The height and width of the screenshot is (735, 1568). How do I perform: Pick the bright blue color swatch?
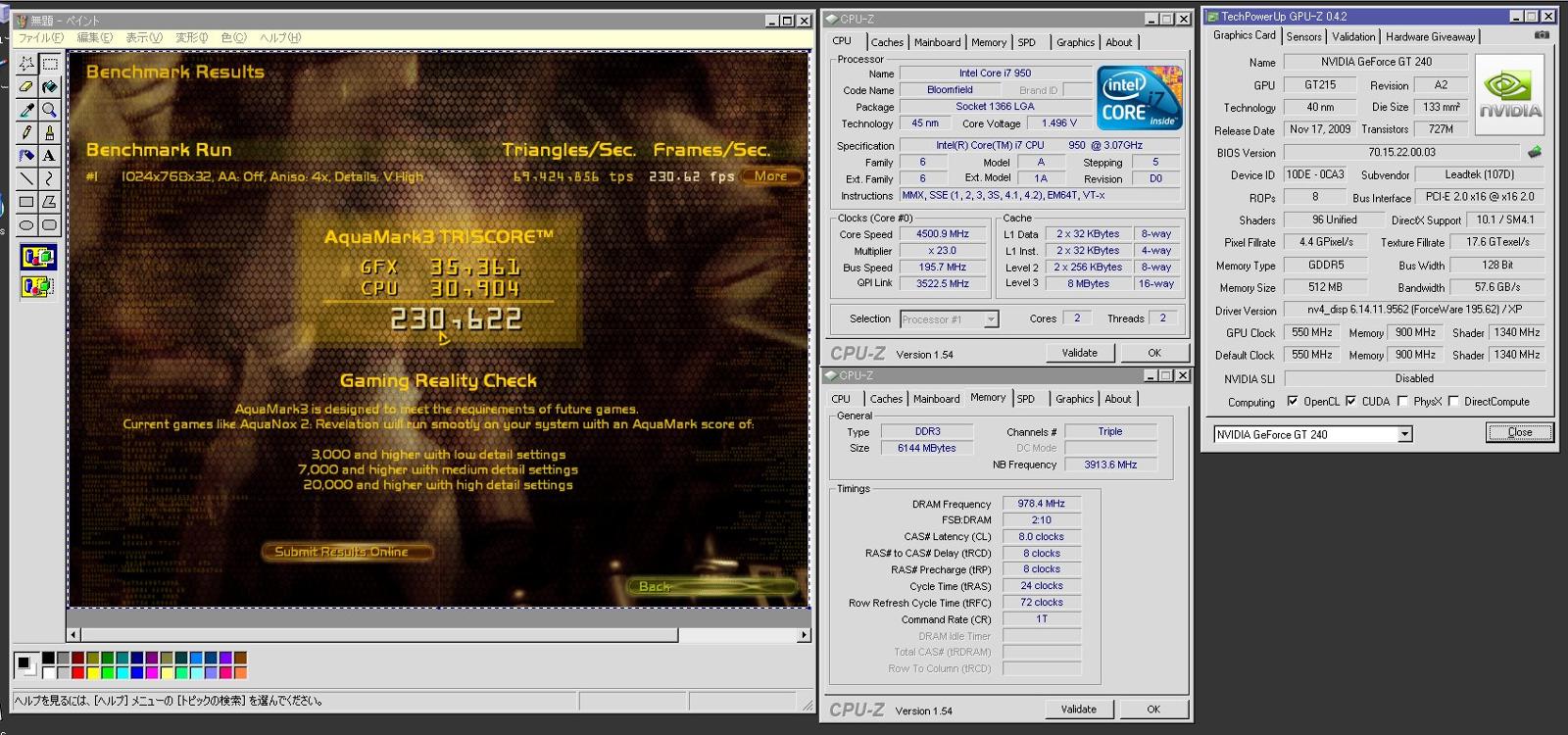137,673
